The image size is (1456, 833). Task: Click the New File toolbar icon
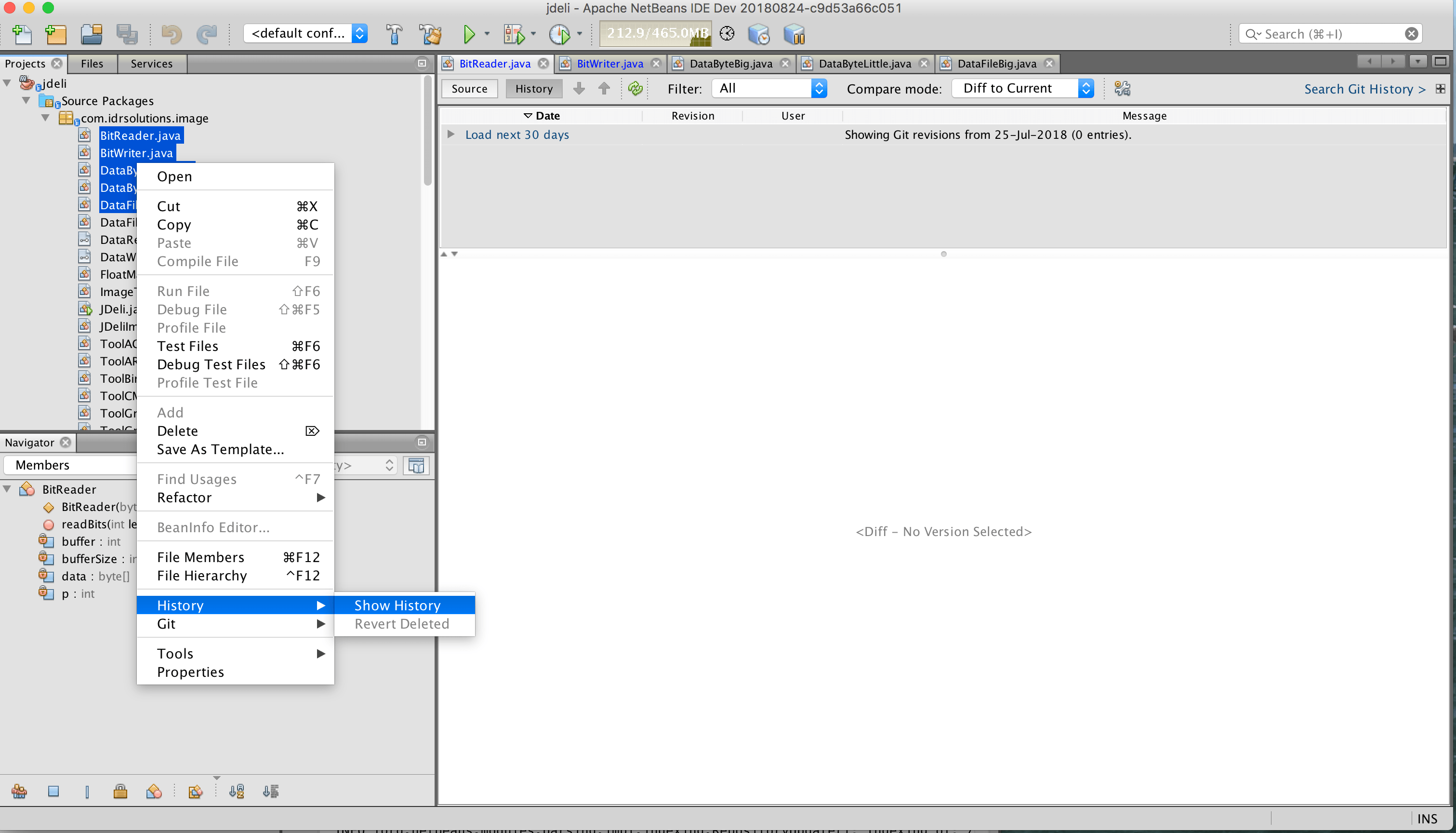click(22, 34)
